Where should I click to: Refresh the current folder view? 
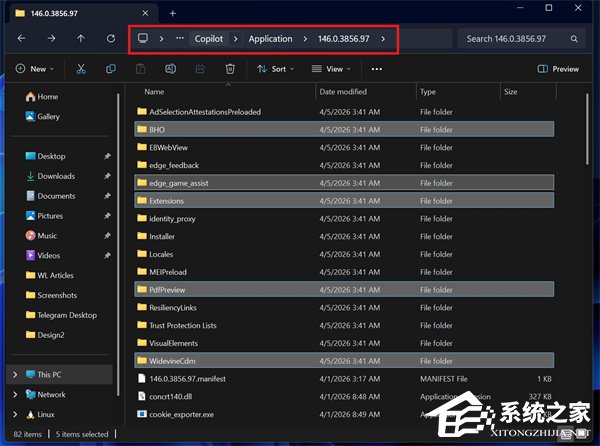(x=111, y=38)
